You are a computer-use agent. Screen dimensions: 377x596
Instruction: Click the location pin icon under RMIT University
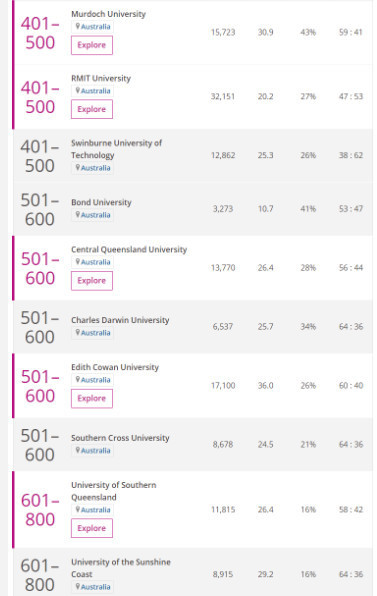(78, 90)
